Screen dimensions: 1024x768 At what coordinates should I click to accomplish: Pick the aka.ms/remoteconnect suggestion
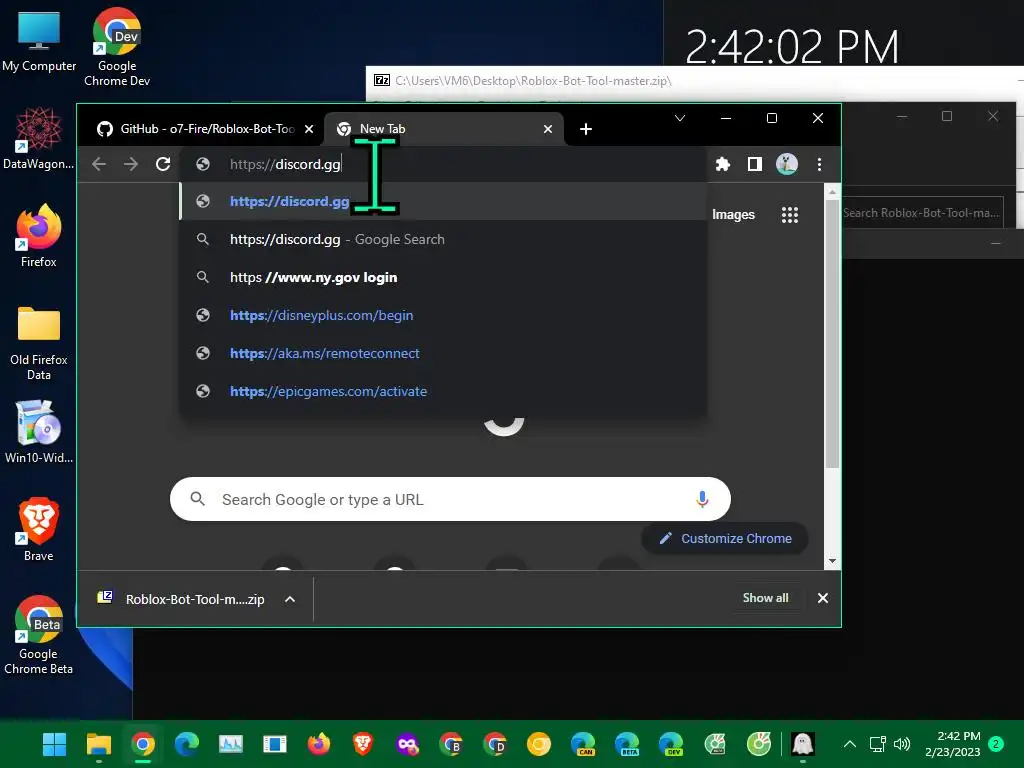[443, 353]
